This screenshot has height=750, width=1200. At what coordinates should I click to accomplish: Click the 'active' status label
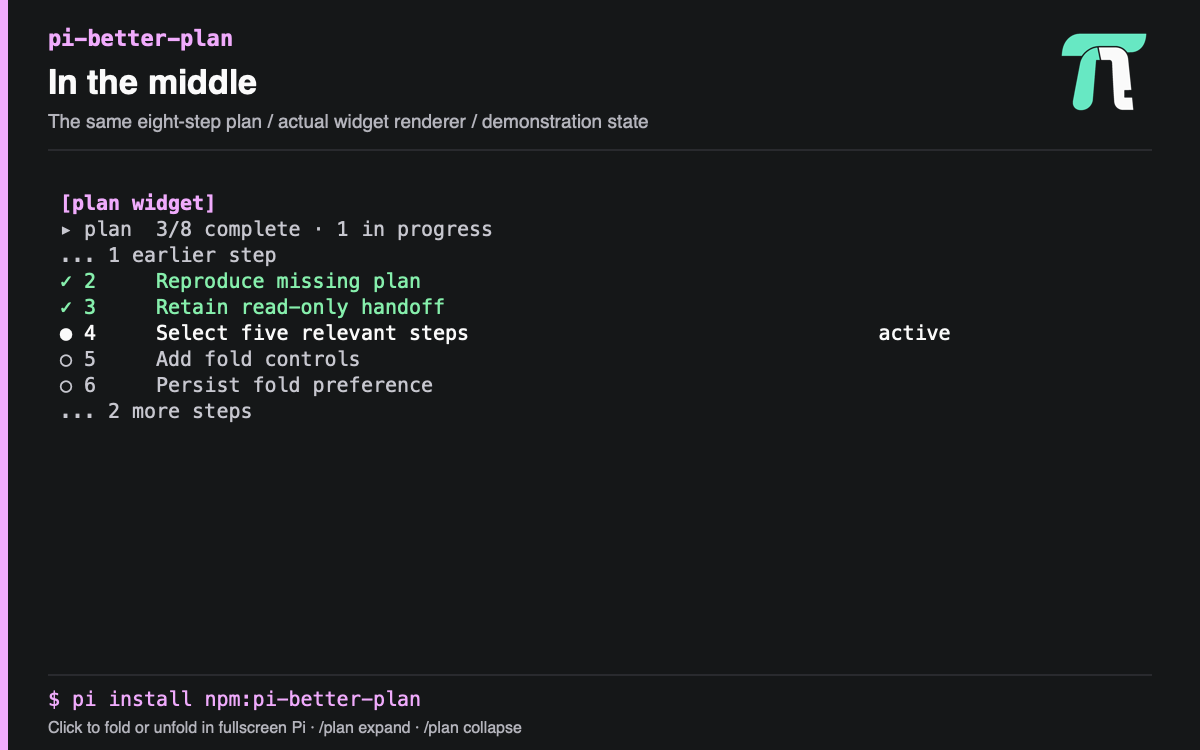click(914, 333)
